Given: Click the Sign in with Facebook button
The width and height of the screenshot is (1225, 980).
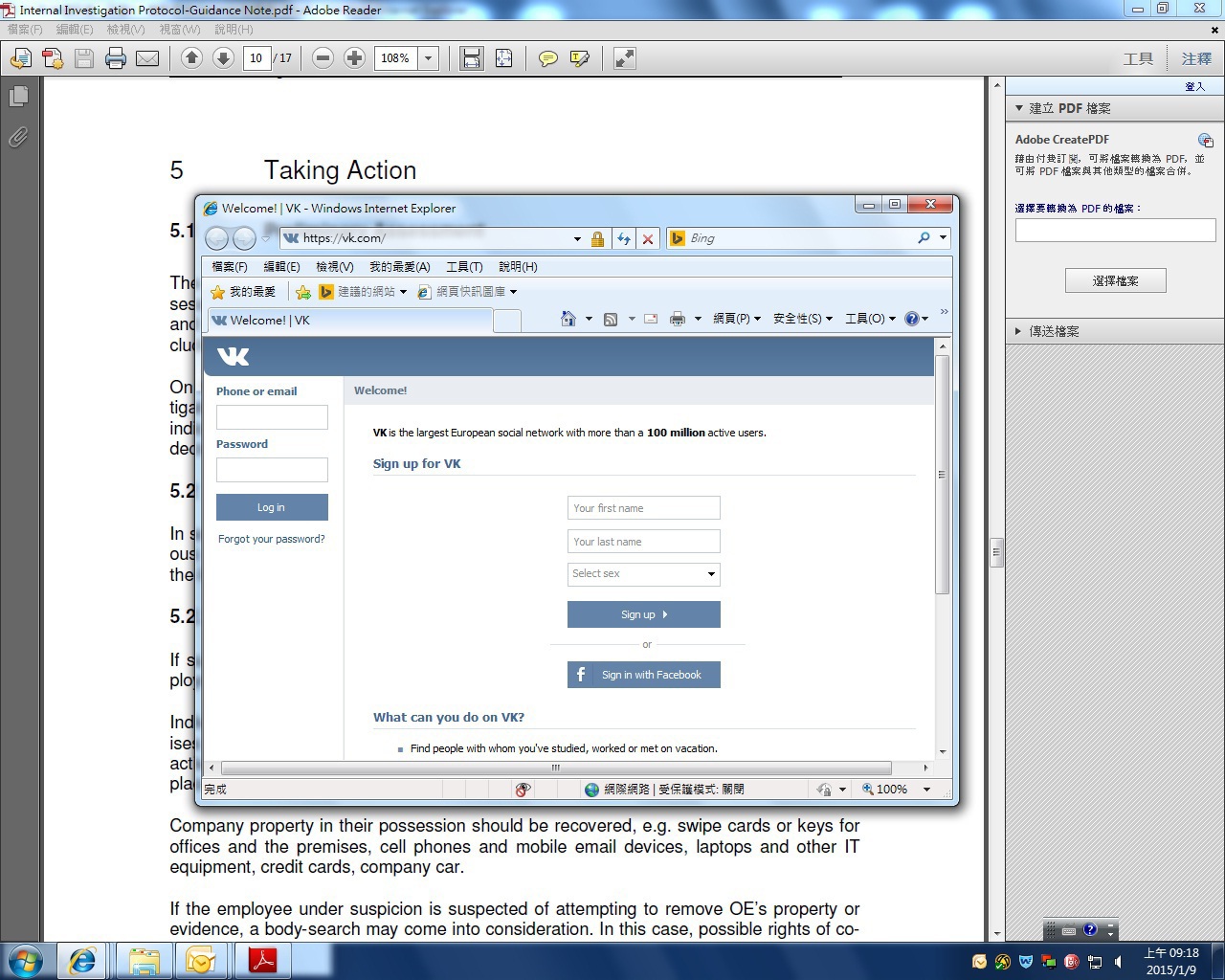Looking at the screenshot, I should [x=644, y=675].
